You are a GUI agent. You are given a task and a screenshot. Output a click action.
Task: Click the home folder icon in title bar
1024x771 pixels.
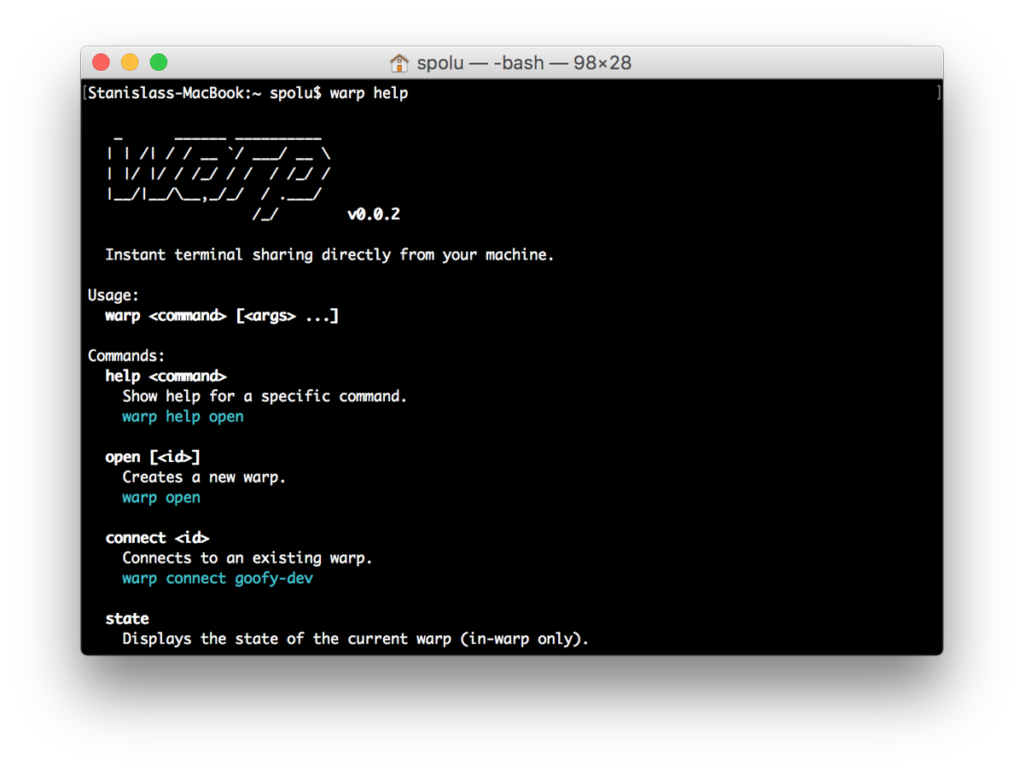pos(399,63)
